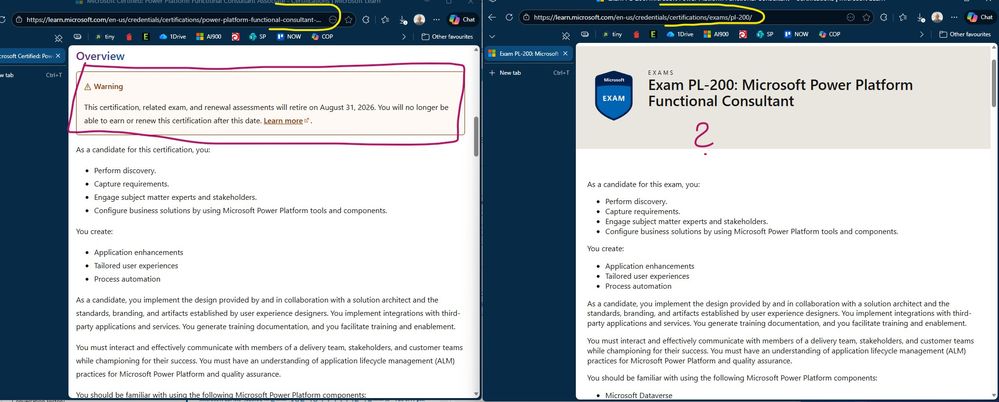Open Other favourites folder in left window
Image resolution: width=999 pixels, height=402 pixels.
click(447, 36)
